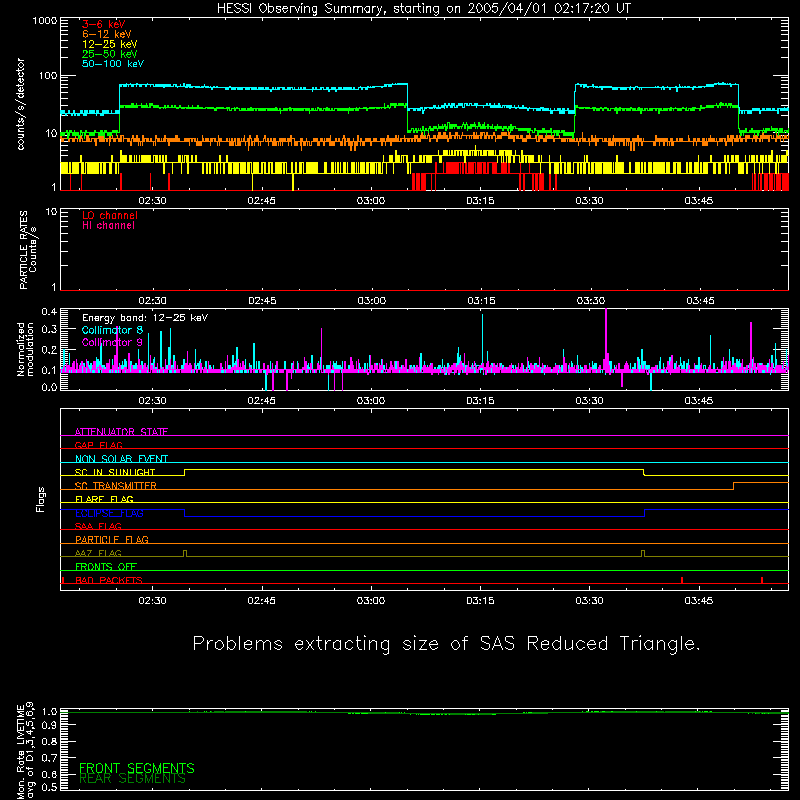Click the GAP_FLAG label

point(98,445)
